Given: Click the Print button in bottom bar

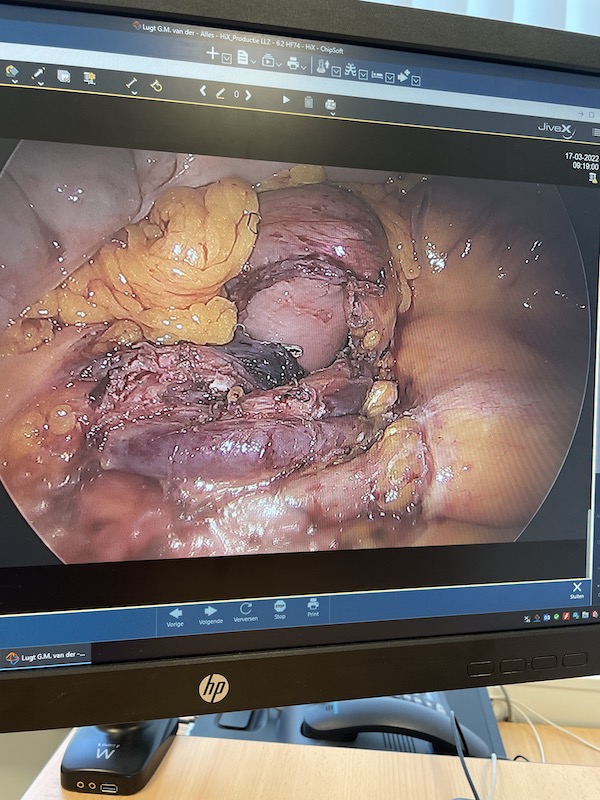Looking at the screenshot, I should click(313, 607).
